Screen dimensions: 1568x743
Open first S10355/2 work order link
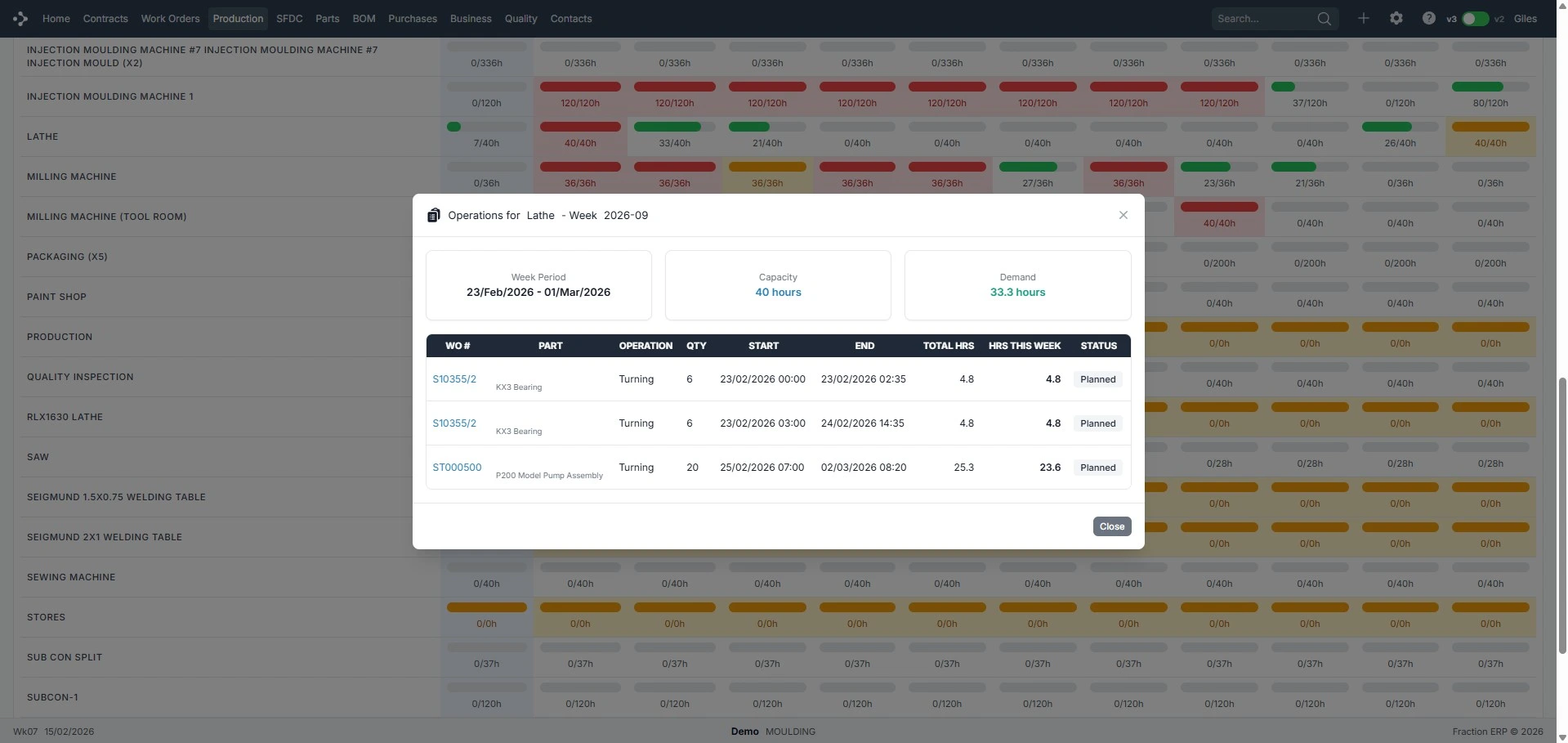pyautogui.click(x=454, y=379)
